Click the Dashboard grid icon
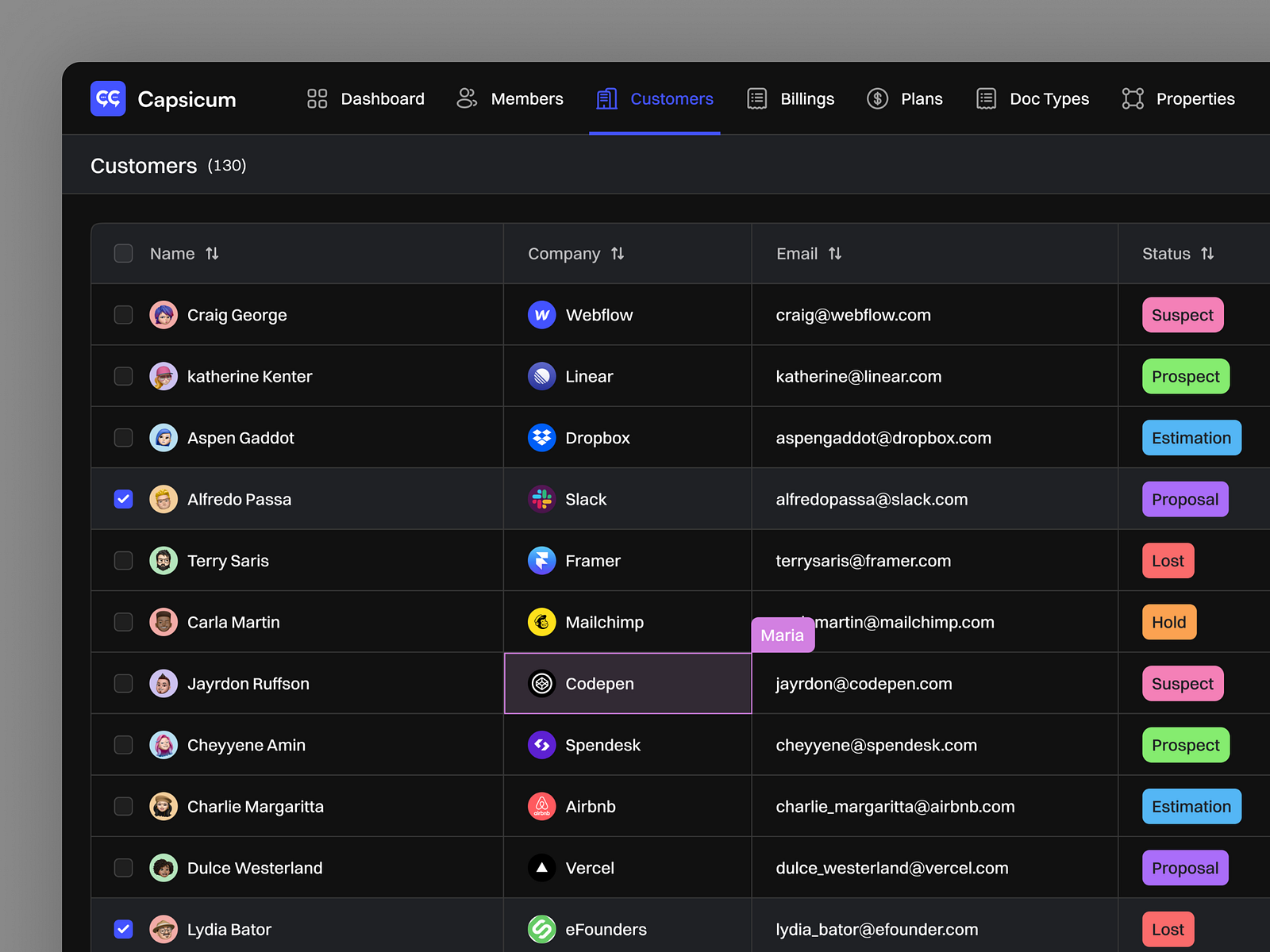 (x=317, y=98)
